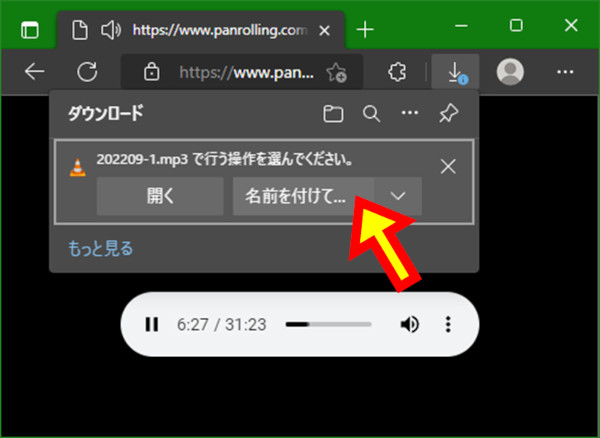The width and height of the screenshot is (600, 438).
Task: Click the VLC cone file icon
Action: pos(78,168)
